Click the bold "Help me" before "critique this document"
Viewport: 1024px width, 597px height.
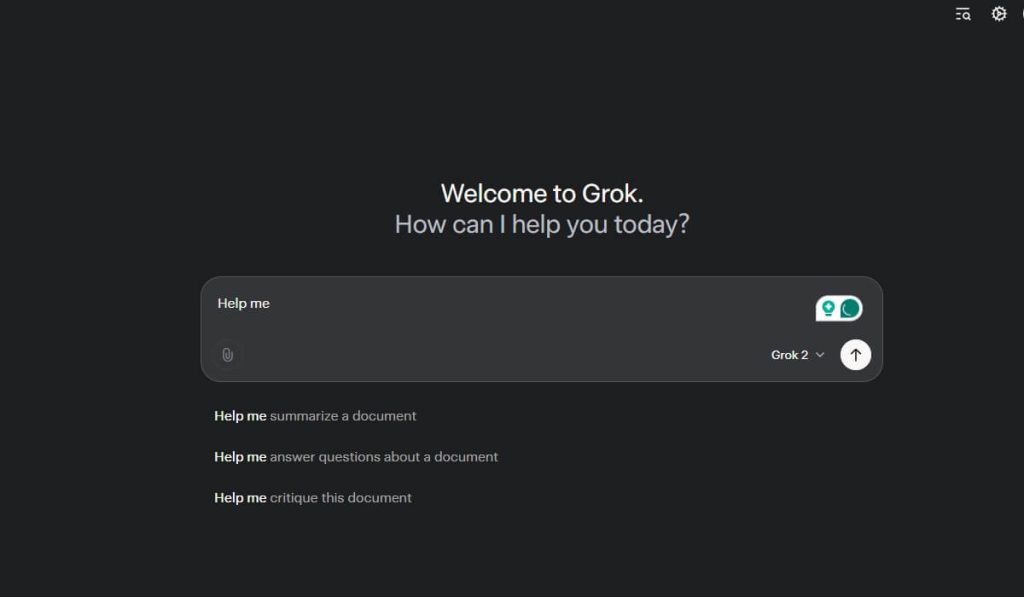[240, 498]
